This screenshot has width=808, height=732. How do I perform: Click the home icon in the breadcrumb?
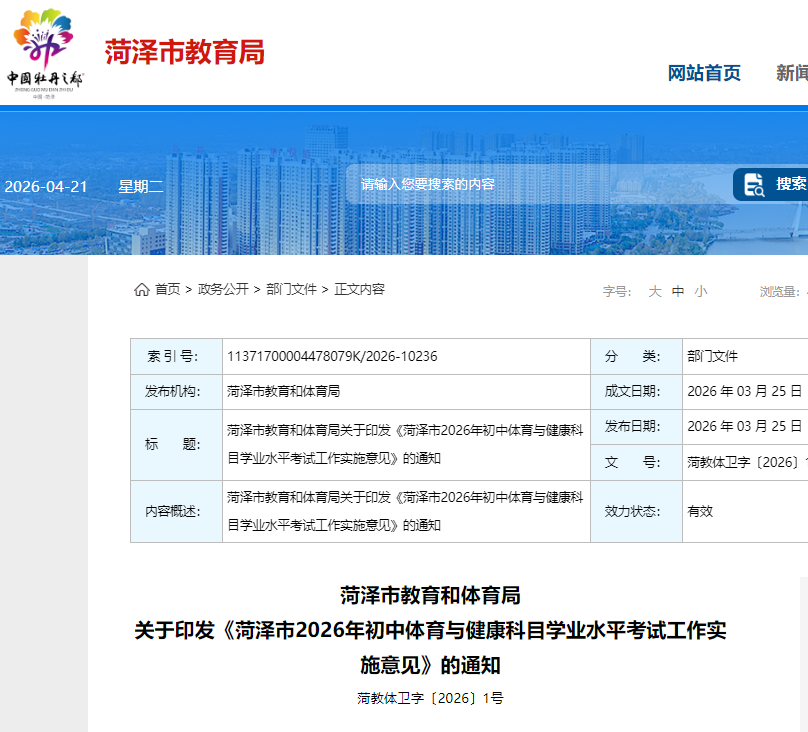(142, 290)
